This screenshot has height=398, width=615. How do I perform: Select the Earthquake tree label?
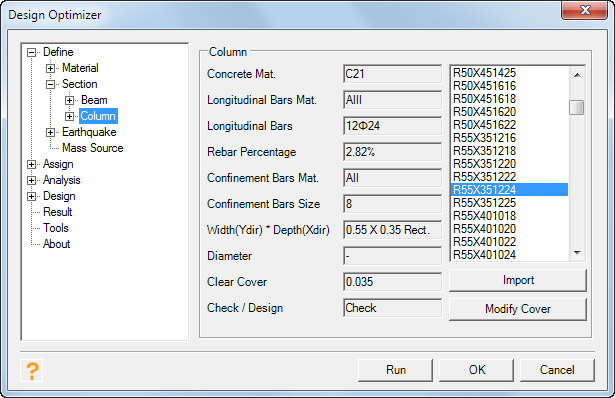(89, 132)
